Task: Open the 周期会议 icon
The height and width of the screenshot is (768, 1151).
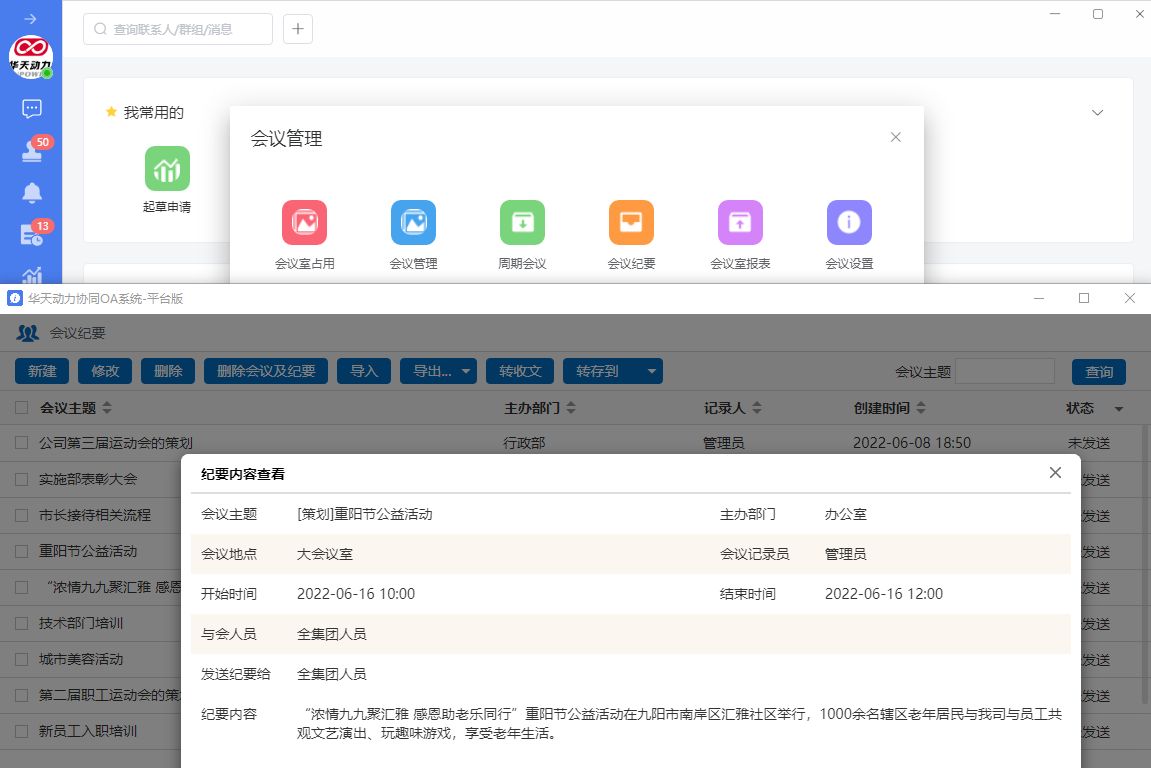Action: click(522, 223)
